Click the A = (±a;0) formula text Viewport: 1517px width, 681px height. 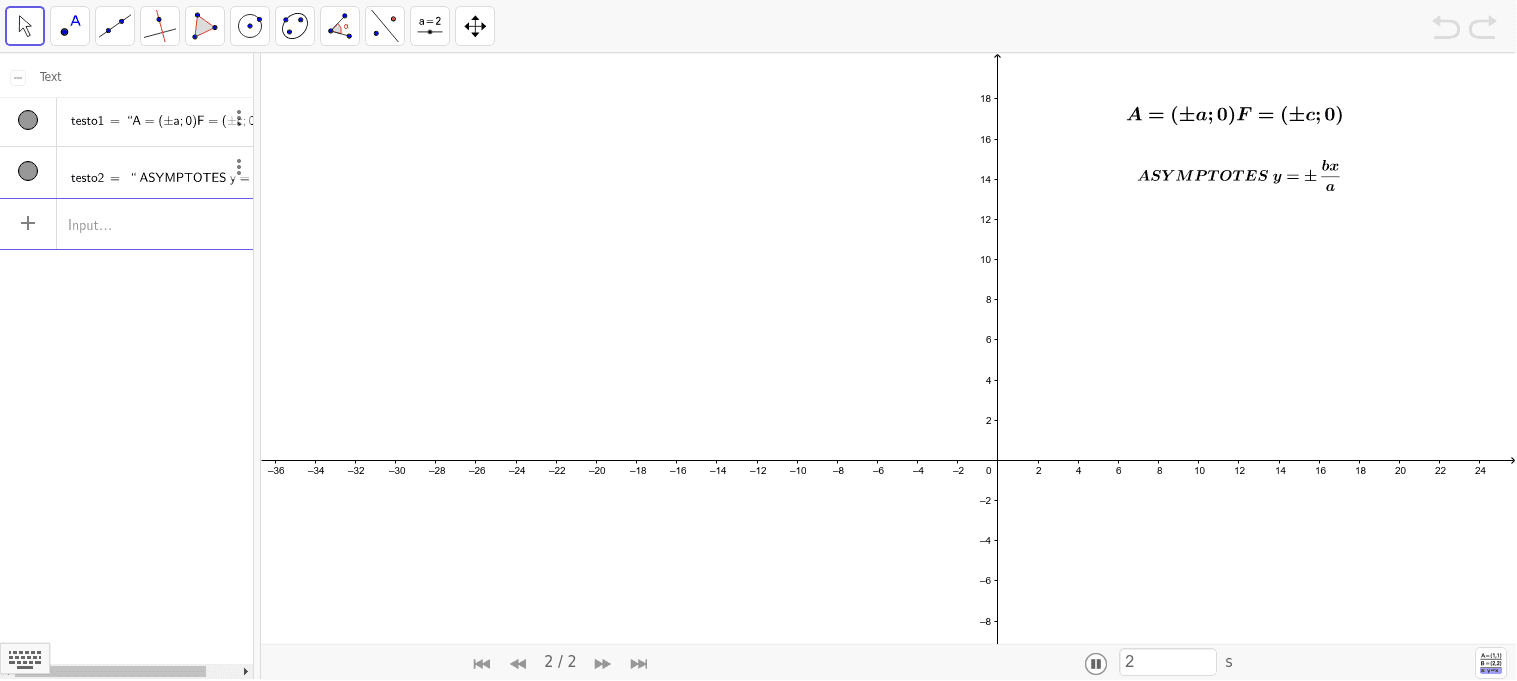(x=1235, y=115)
